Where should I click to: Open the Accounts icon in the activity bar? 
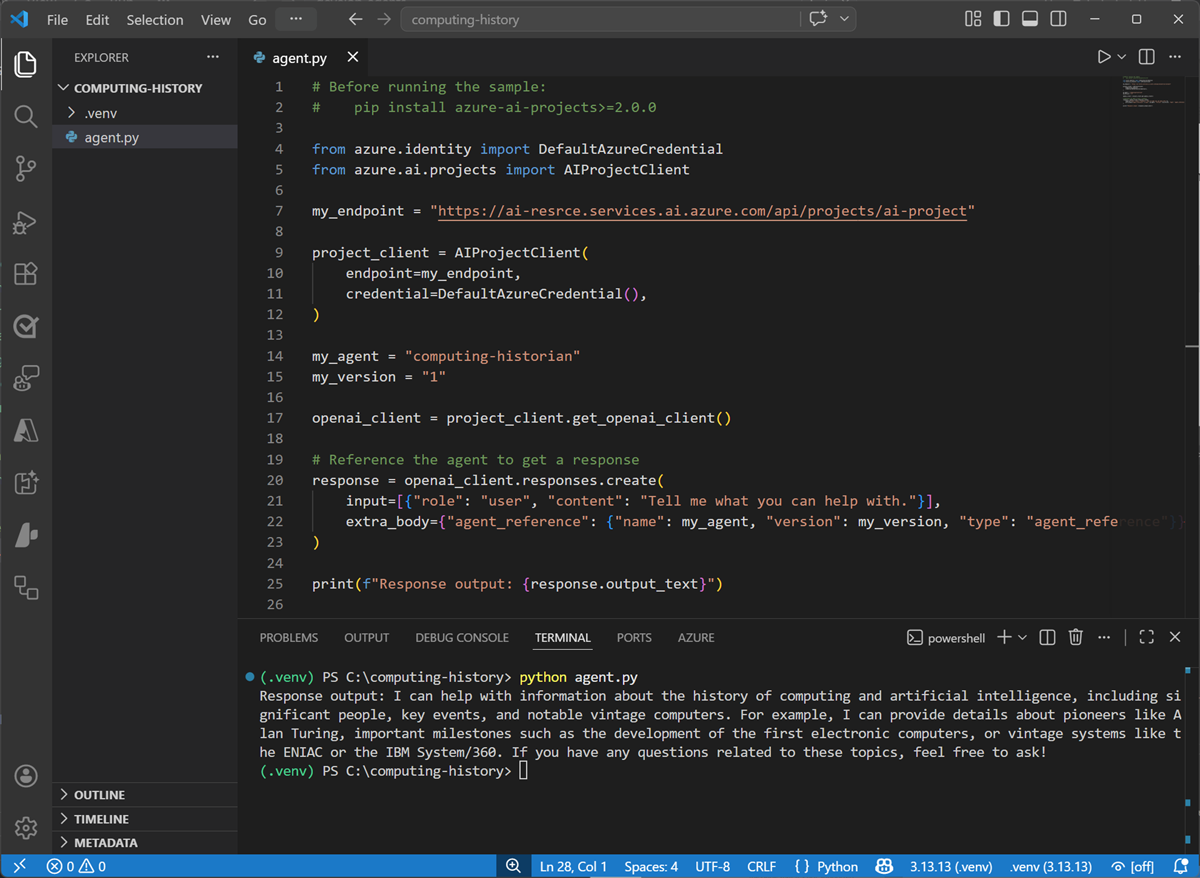[26, 775]
